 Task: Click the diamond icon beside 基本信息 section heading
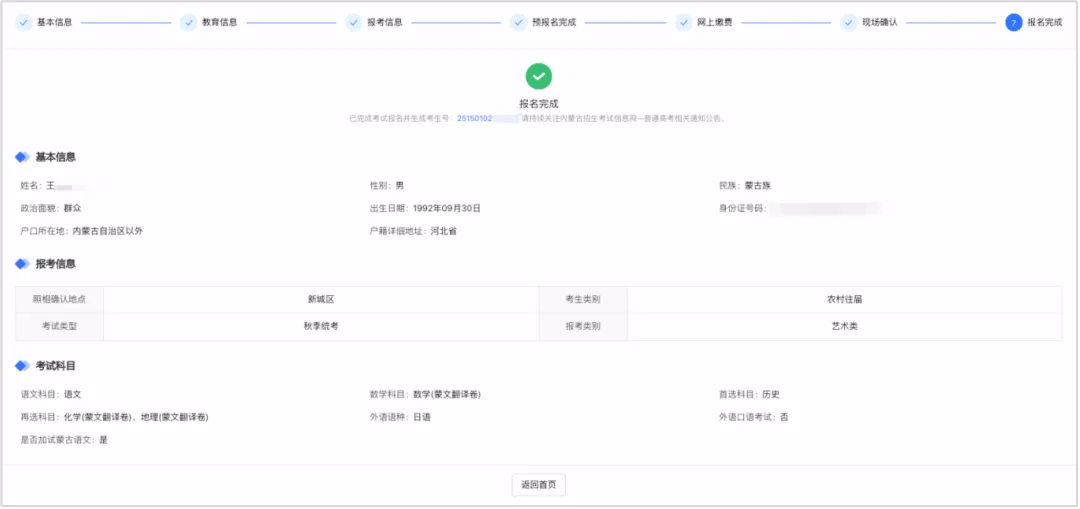(x=22, y=157)
